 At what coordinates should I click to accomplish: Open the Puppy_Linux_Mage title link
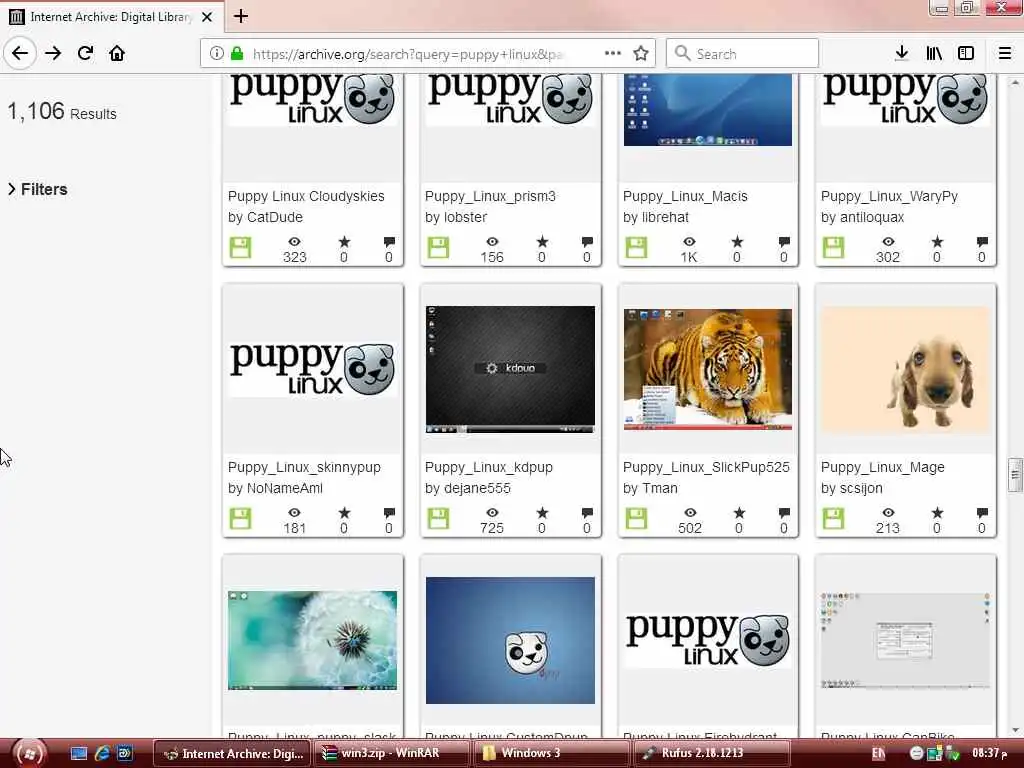(883, 468)
